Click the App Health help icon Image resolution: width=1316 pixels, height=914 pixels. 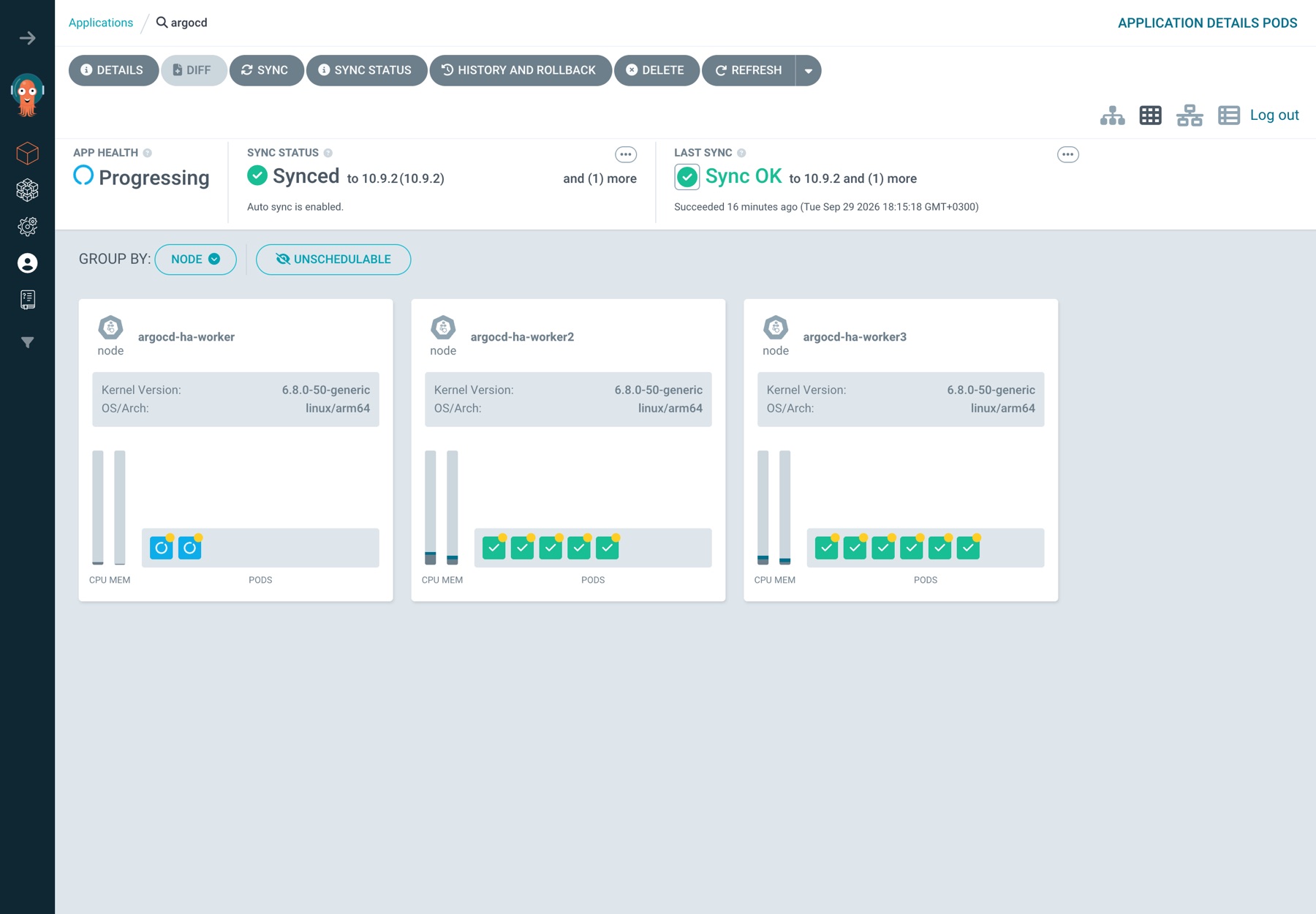(148, 153)
